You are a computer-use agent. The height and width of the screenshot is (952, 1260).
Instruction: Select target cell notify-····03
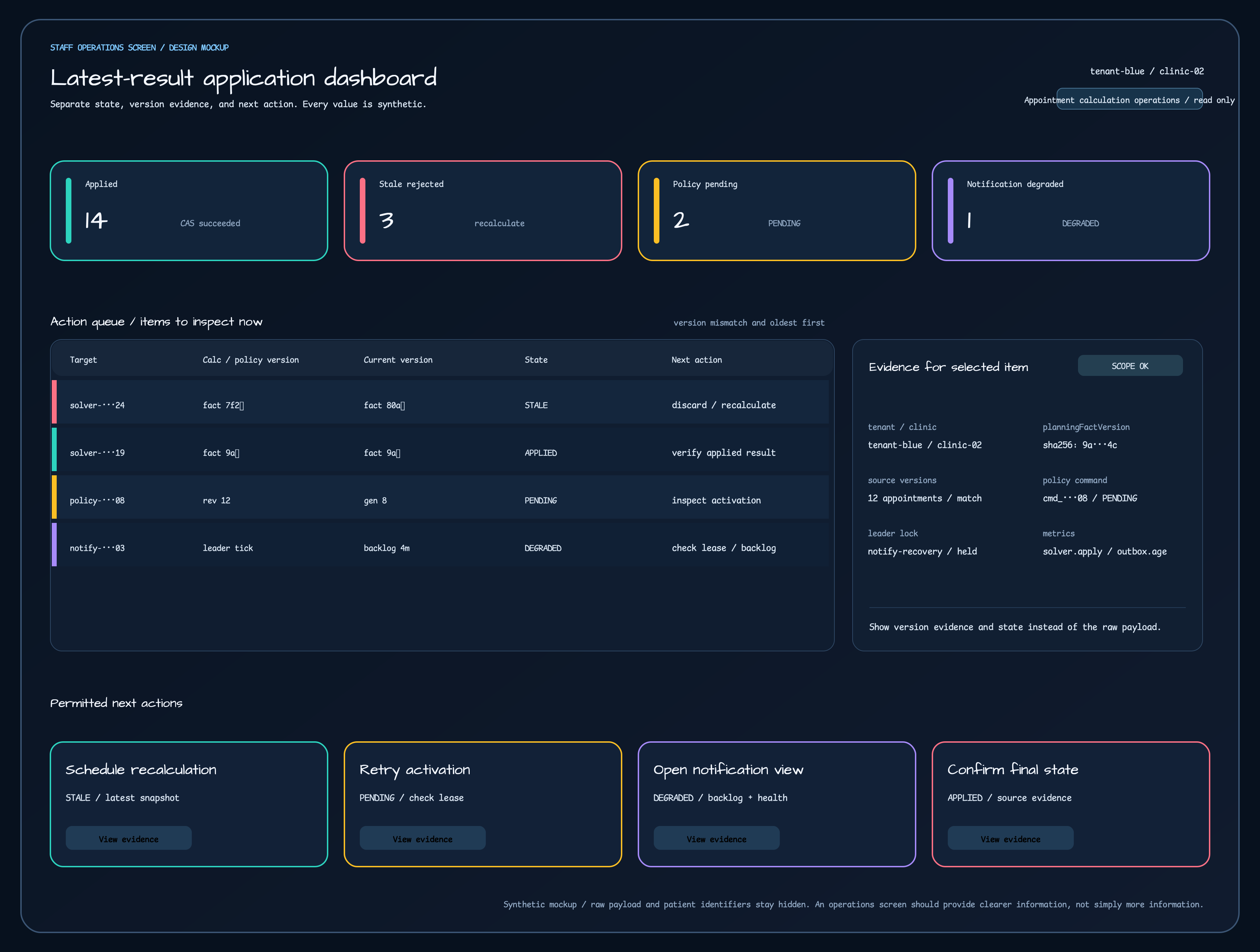click(x=97, y=548)
